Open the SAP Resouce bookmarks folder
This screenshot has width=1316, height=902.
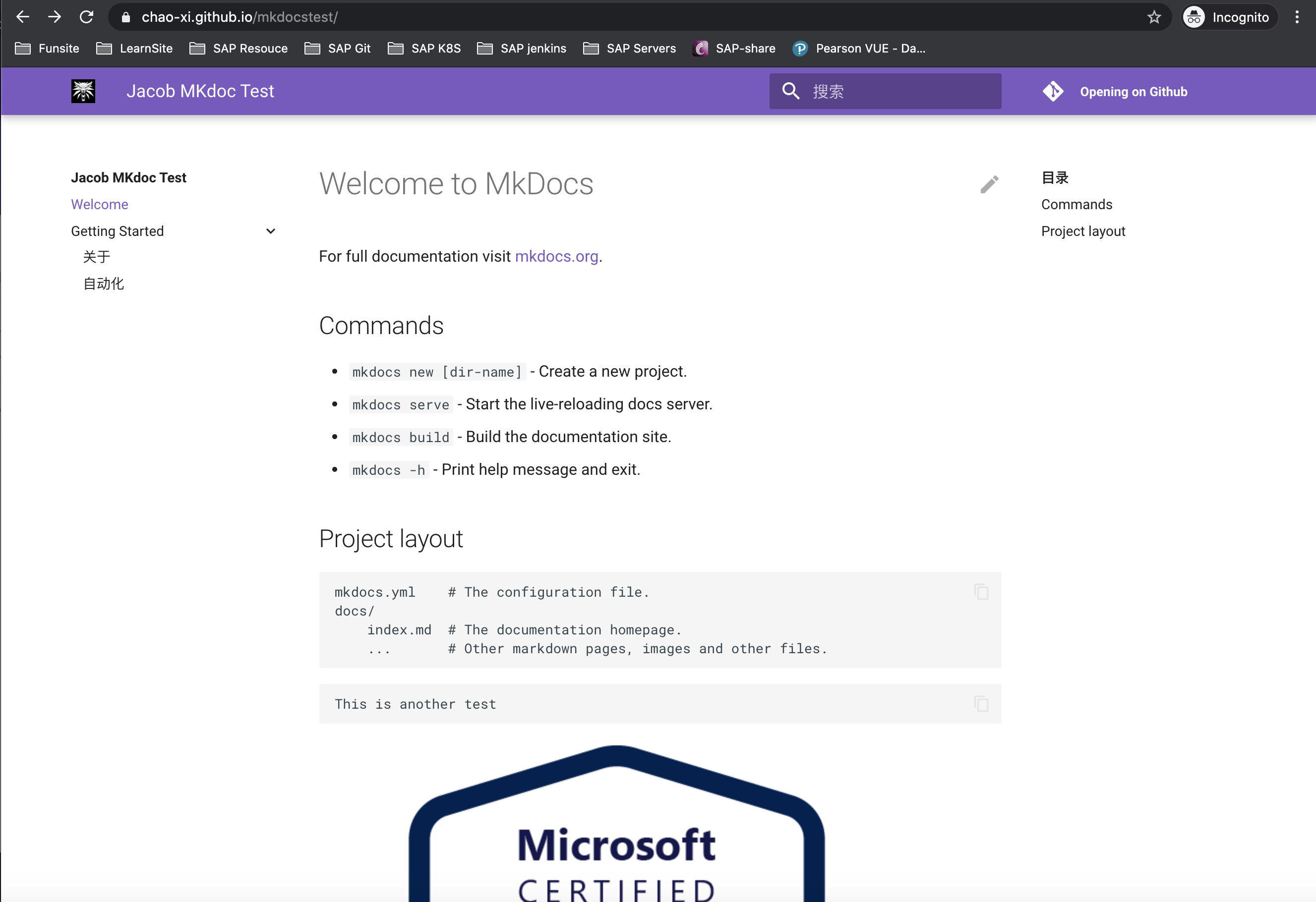[239, 49]
